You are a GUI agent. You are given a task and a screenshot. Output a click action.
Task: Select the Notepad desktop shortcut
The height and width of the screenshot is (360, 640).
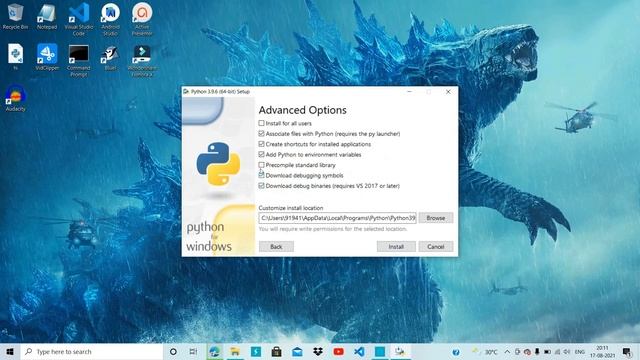click(x=47, y=16)
